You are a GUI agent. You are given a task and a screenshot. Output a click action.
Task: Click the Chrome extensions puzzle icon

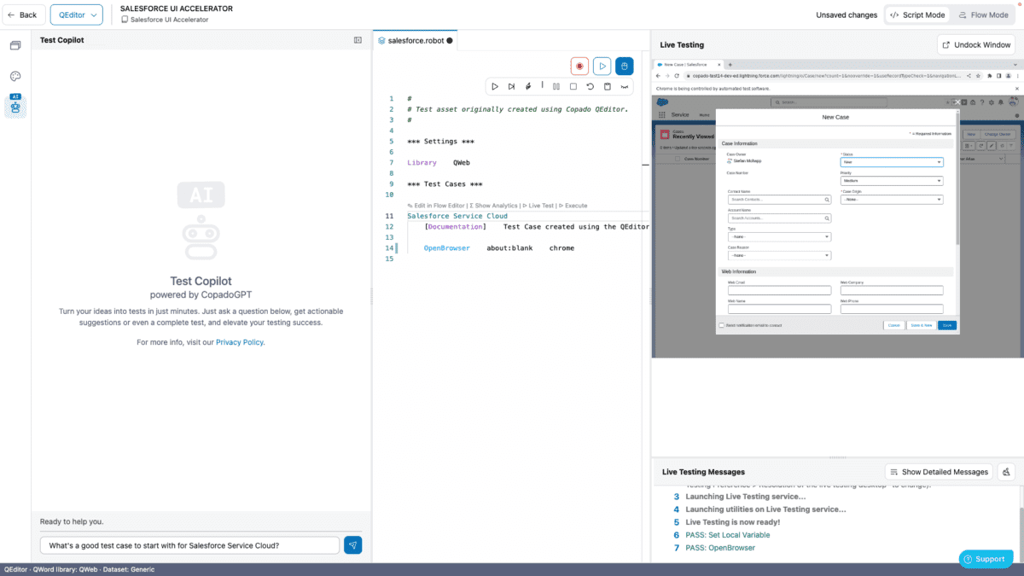989,76
